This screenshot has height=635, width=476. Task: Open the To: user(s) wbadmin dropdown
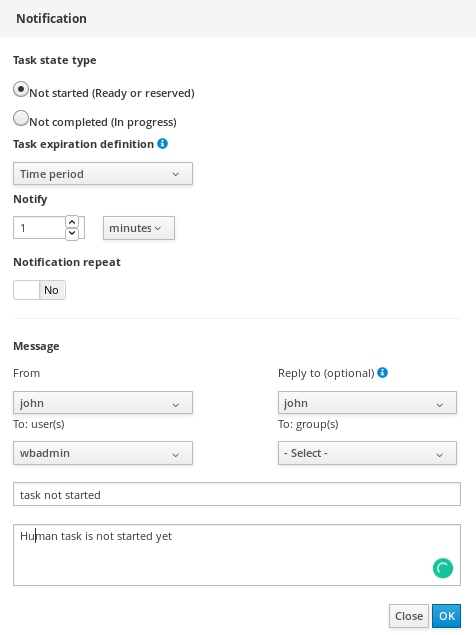tap(103, 453)
